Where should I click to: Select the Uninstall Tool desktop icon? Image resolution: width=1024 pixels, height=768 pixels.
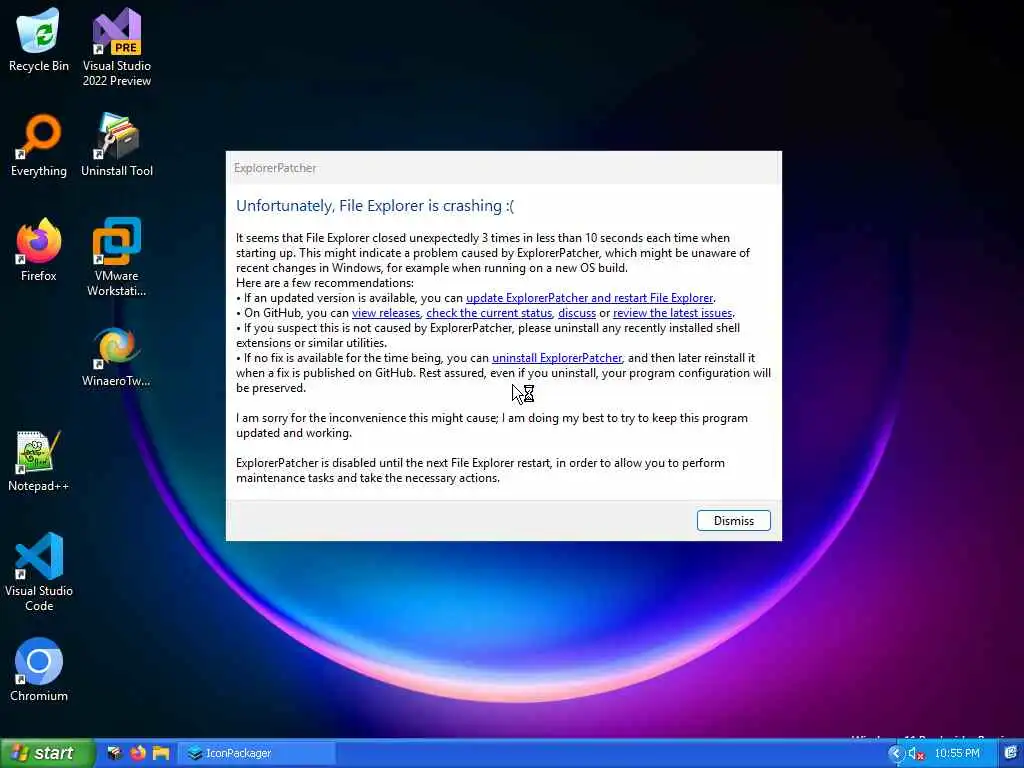[x=117, y=145]
